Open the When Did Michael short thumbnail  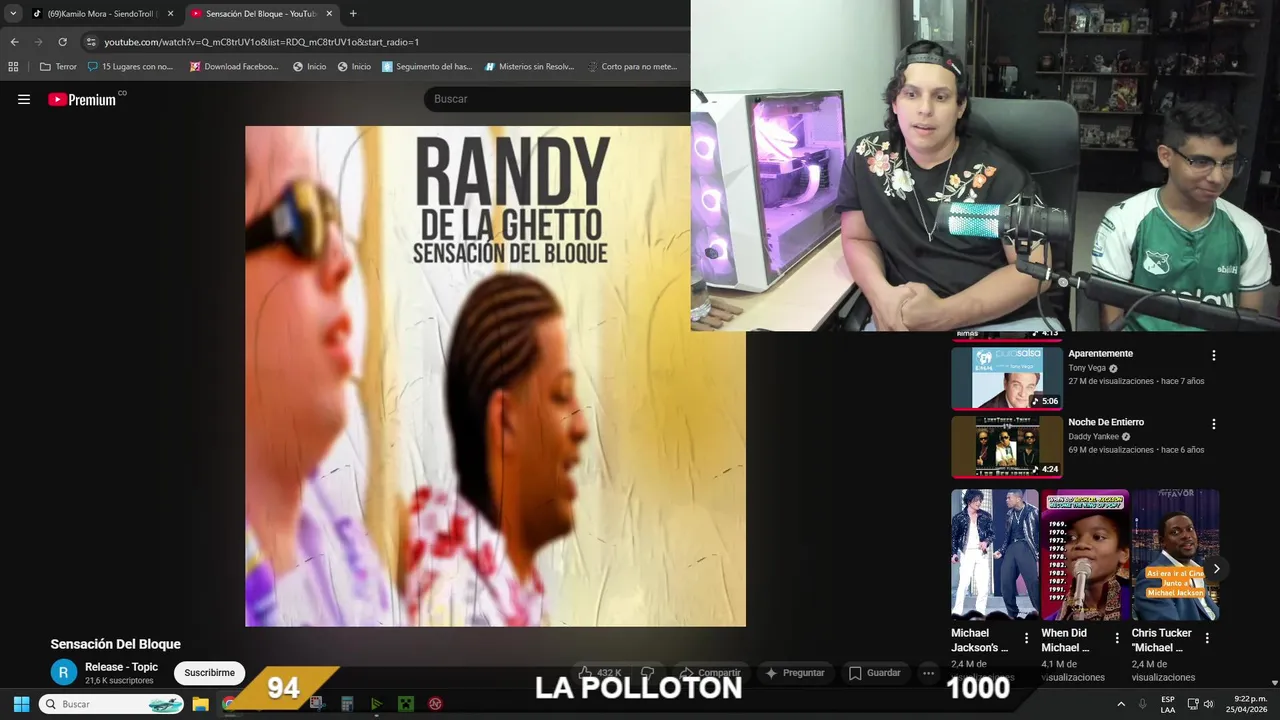pyautogui.click(x=1085, y=555)
